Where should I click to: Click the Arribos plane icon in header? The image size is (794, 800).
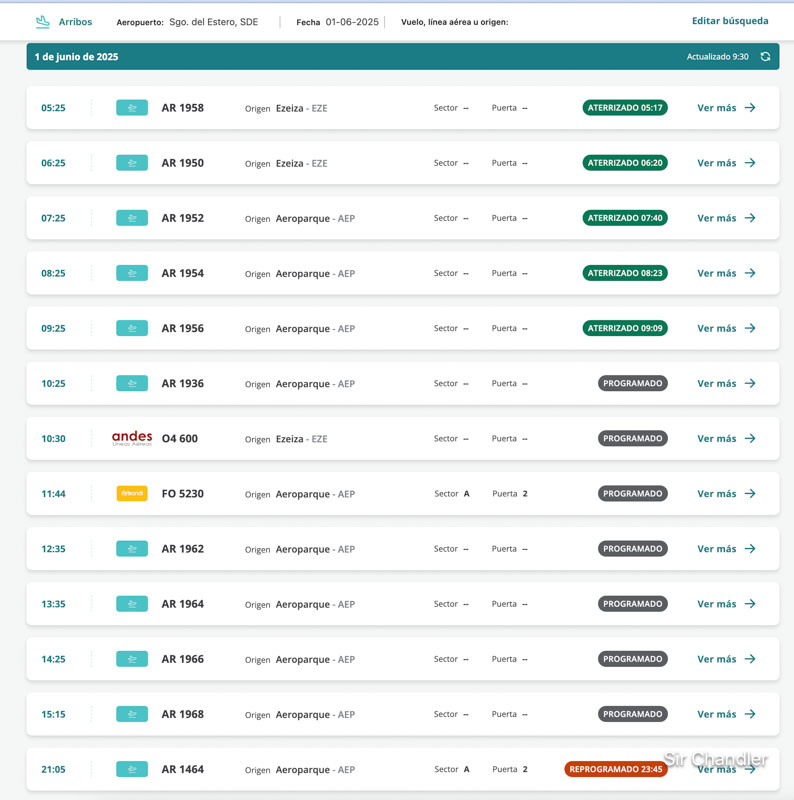(x=42, y=22)
